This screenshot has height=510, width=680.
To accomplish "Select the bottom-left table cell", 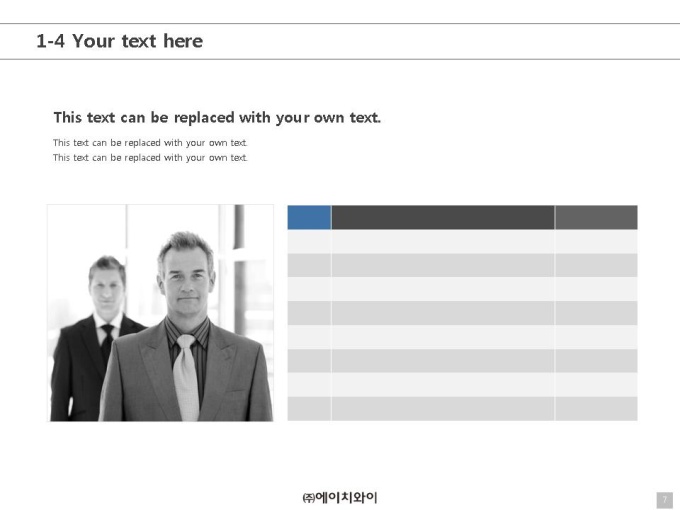I will pos(309,409).
